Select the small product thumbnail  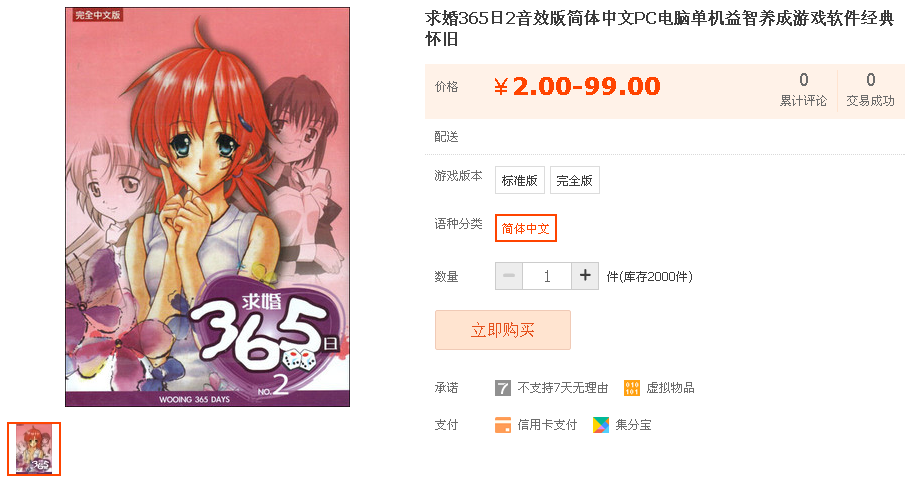pos(34,449)
